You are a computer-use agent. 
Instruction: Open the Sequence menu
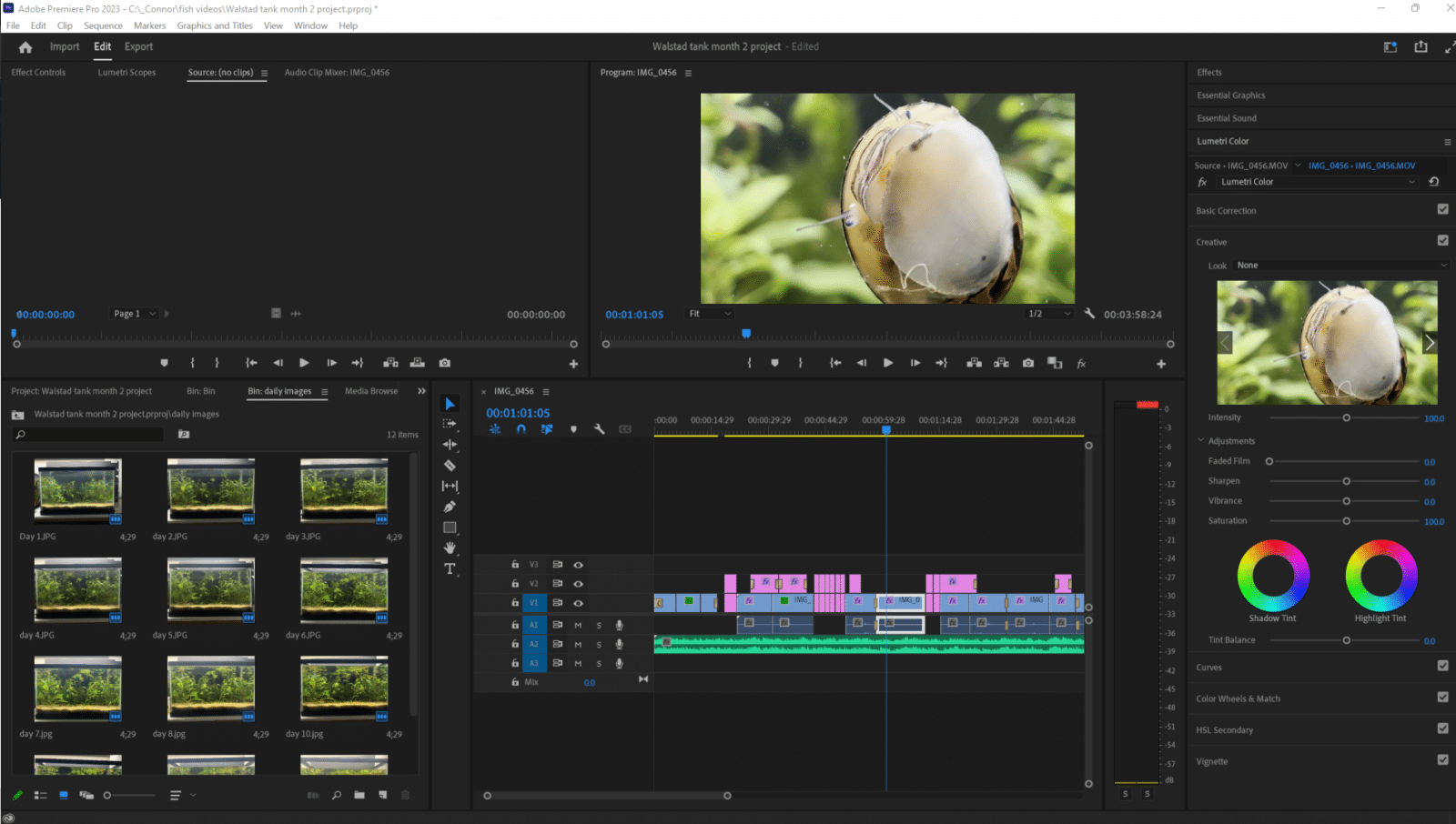click(x=103, y=25)
